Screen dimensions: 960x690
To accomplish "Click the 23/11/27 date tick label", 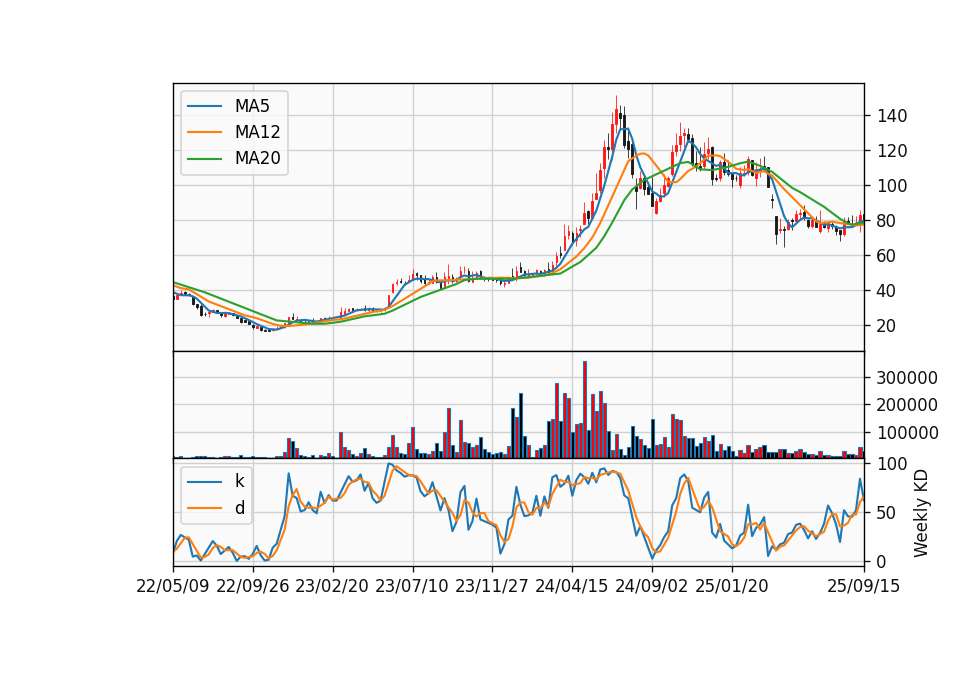I will (x=492, y=586).
